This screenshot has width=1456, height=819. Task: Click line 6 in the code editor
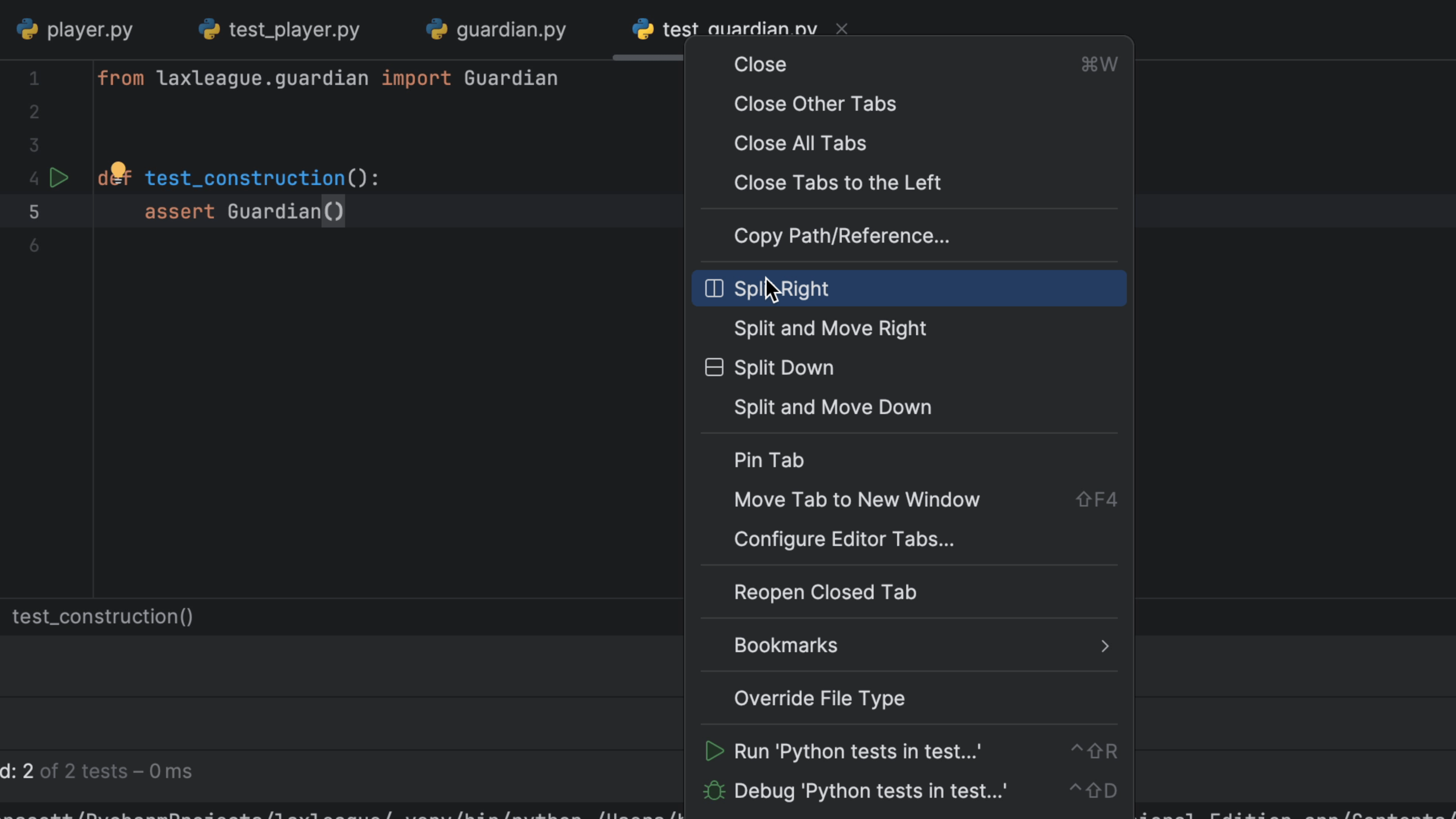point(339,245)
